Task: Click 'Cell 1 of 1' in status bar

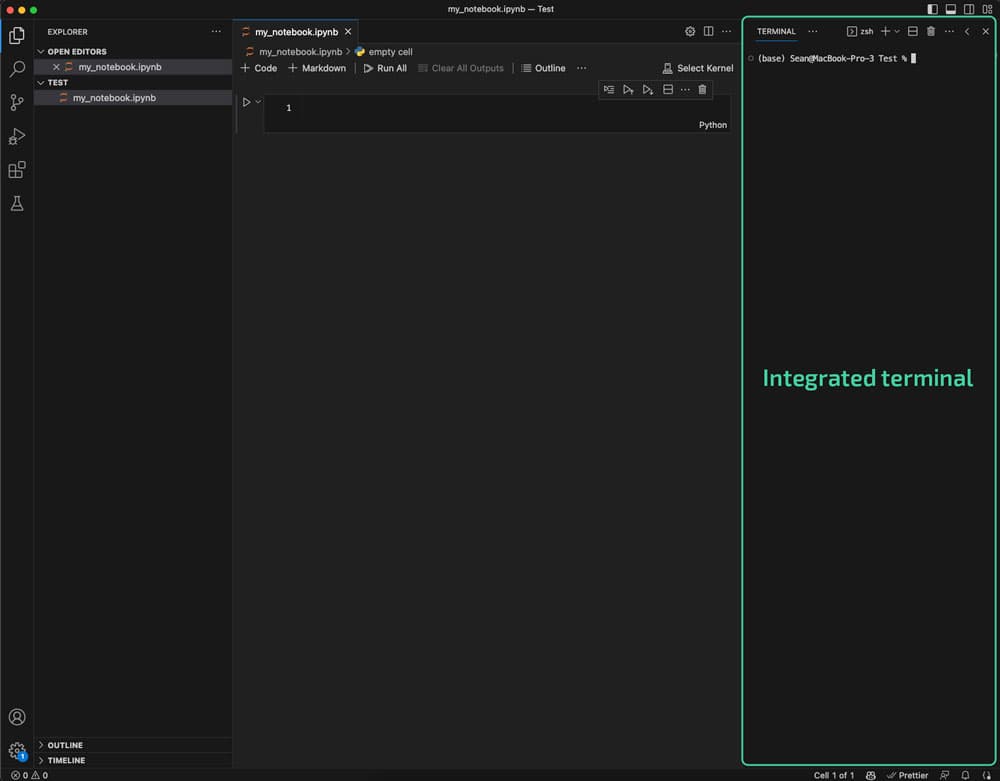Action: tap(834, 775)
